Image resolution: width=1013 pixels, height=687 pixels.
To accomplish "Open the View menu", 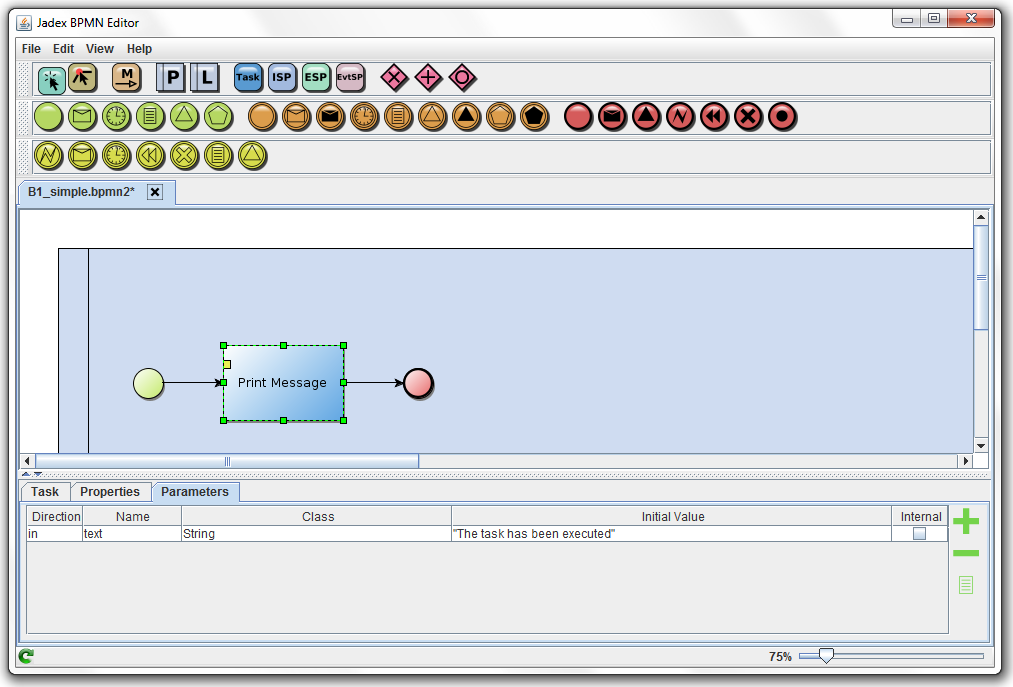I will coord(99,48).
